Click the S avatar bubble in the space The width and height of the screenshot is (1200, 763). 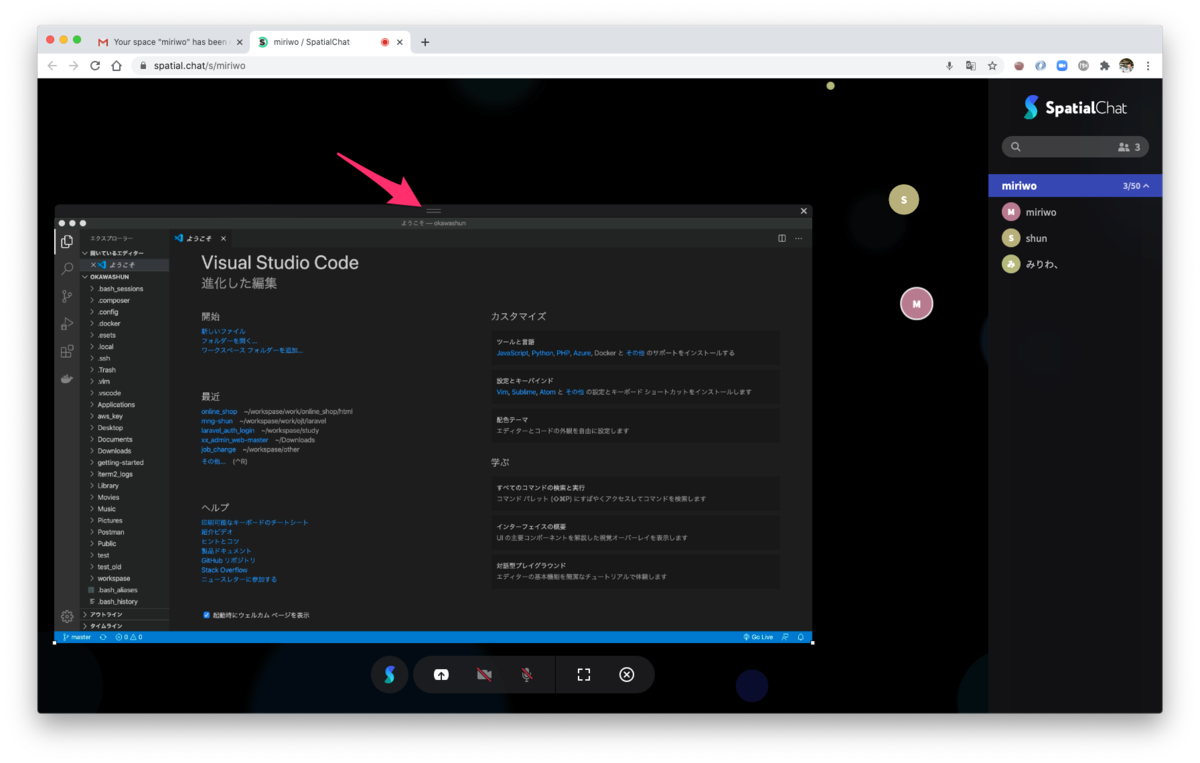pos(904,200)
